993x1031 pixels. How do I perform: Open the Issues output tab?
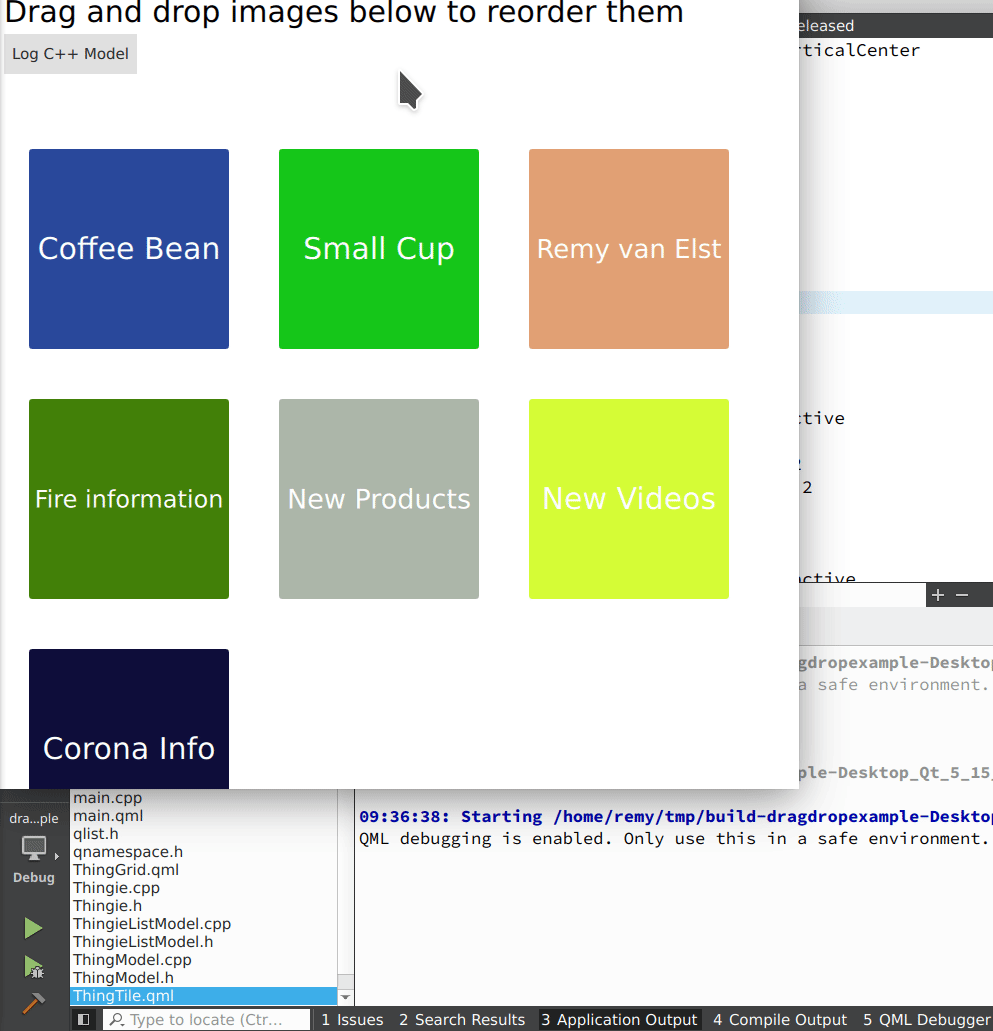click(x=352, y=1020)
